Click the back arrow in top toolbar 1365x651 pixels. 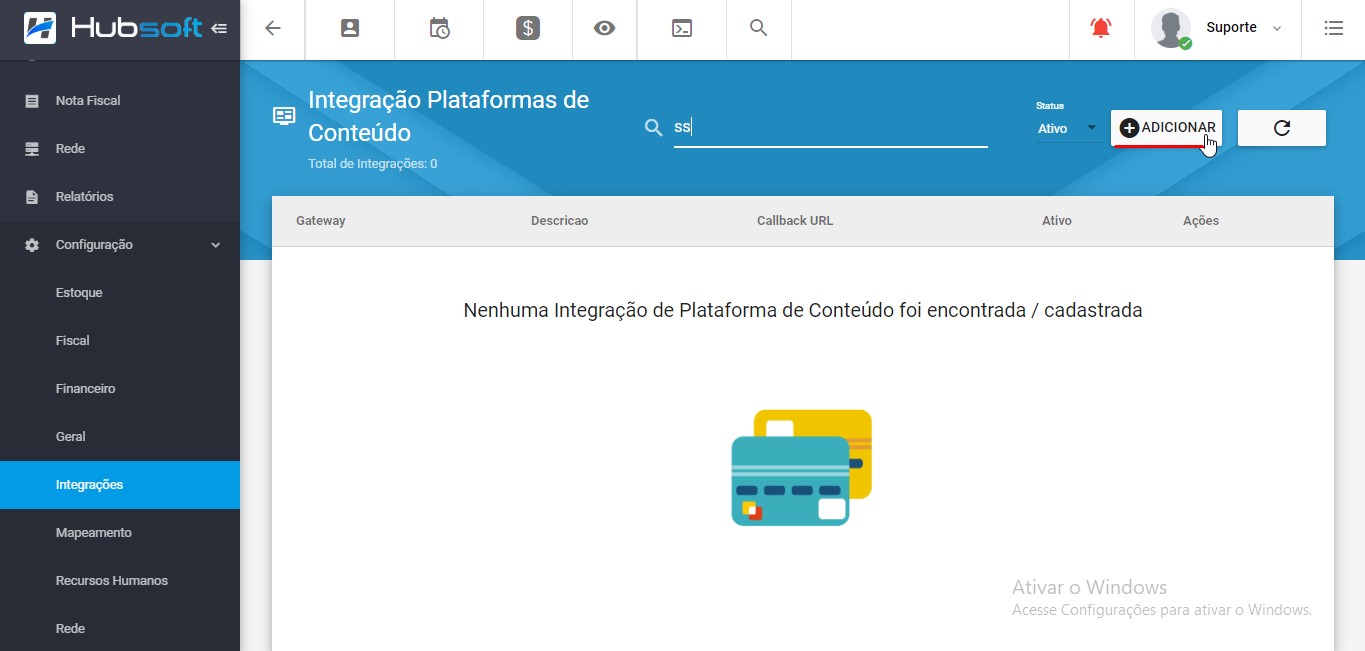pyautogui.click(x=272, y=28)
